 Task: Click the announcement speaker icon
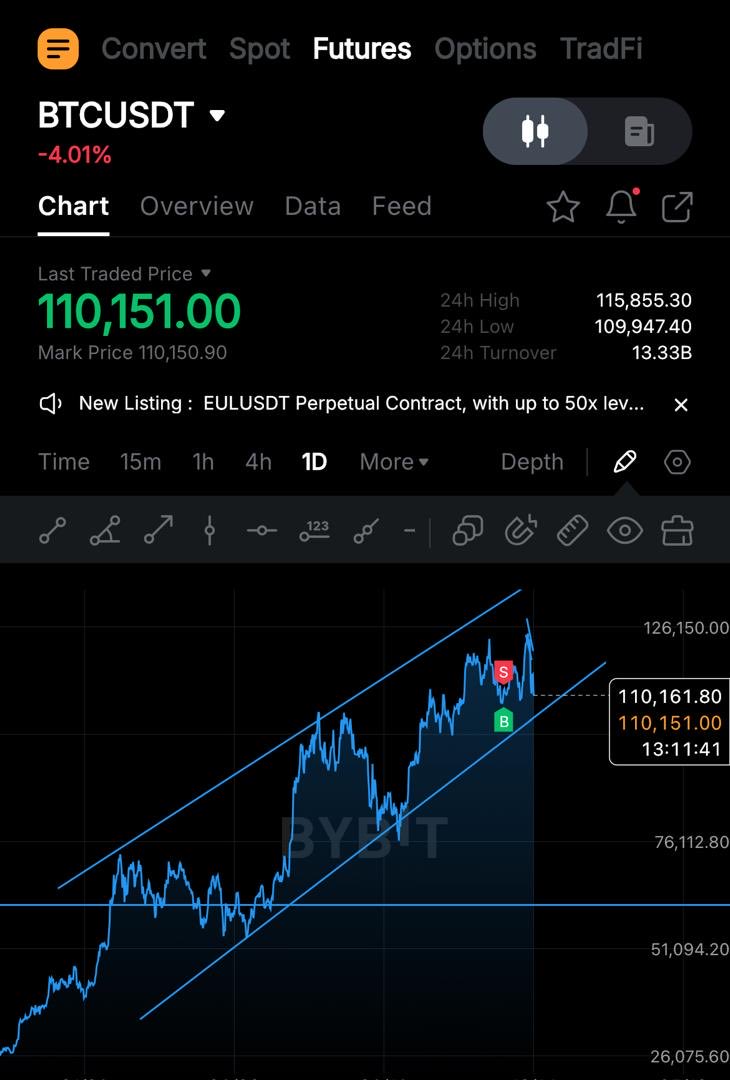pyautogui.click(x=51, y=404)
